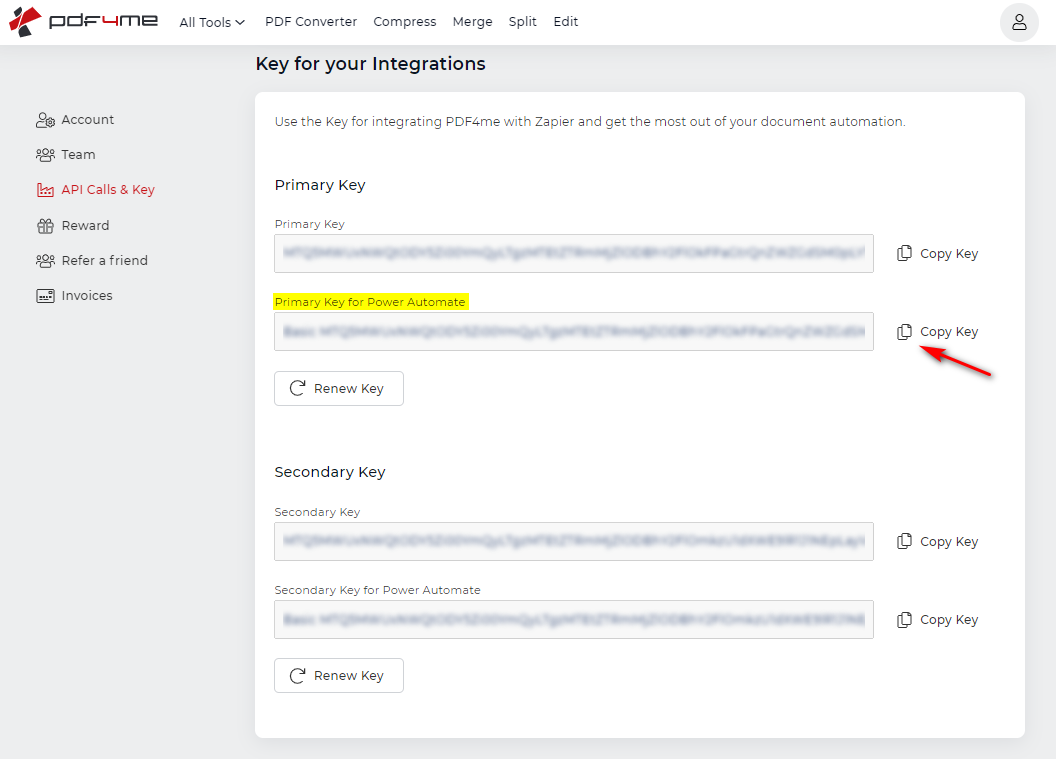Copy the Secondary Key
Viewport: 1056px width, 759px height.
(x=937, y=542)
